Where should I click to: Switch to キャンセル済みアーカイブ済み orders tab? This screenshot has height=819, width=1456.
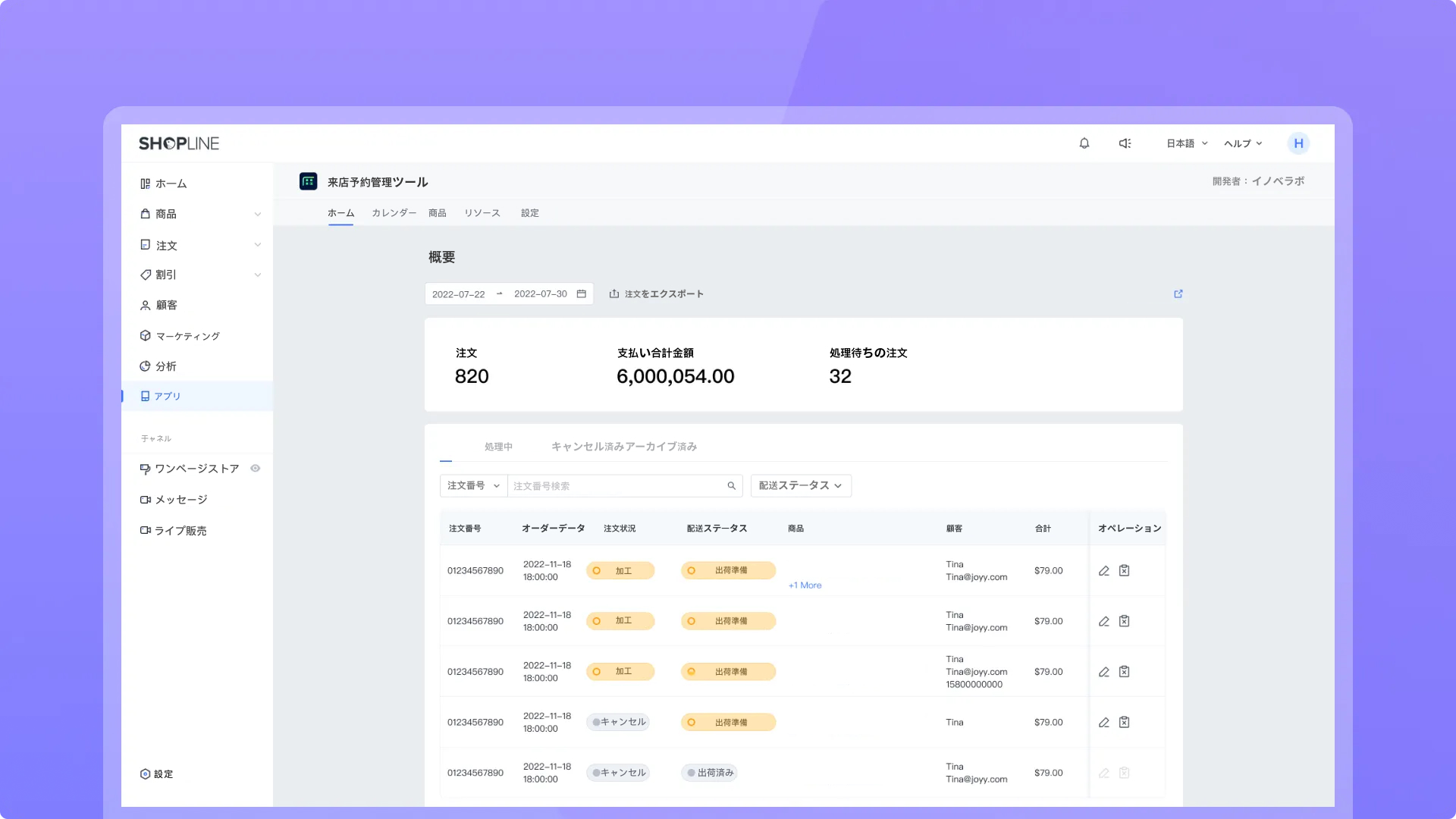[623, 447]
